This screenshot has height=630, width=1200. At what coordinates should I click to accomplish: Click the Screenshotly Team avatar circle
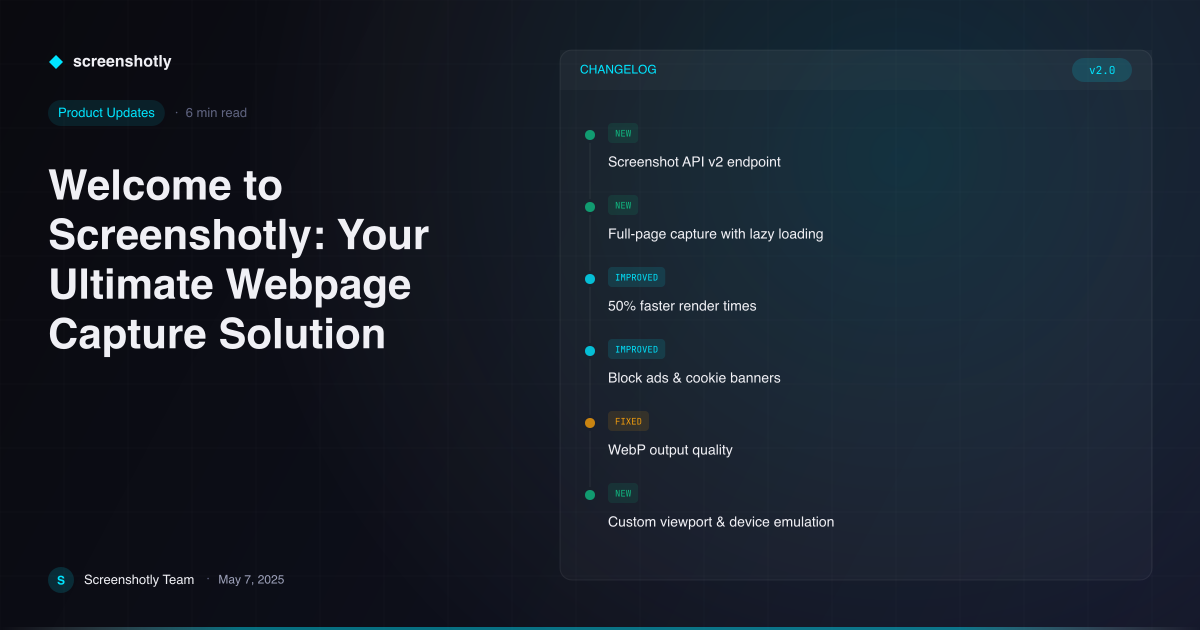[61, 580]
